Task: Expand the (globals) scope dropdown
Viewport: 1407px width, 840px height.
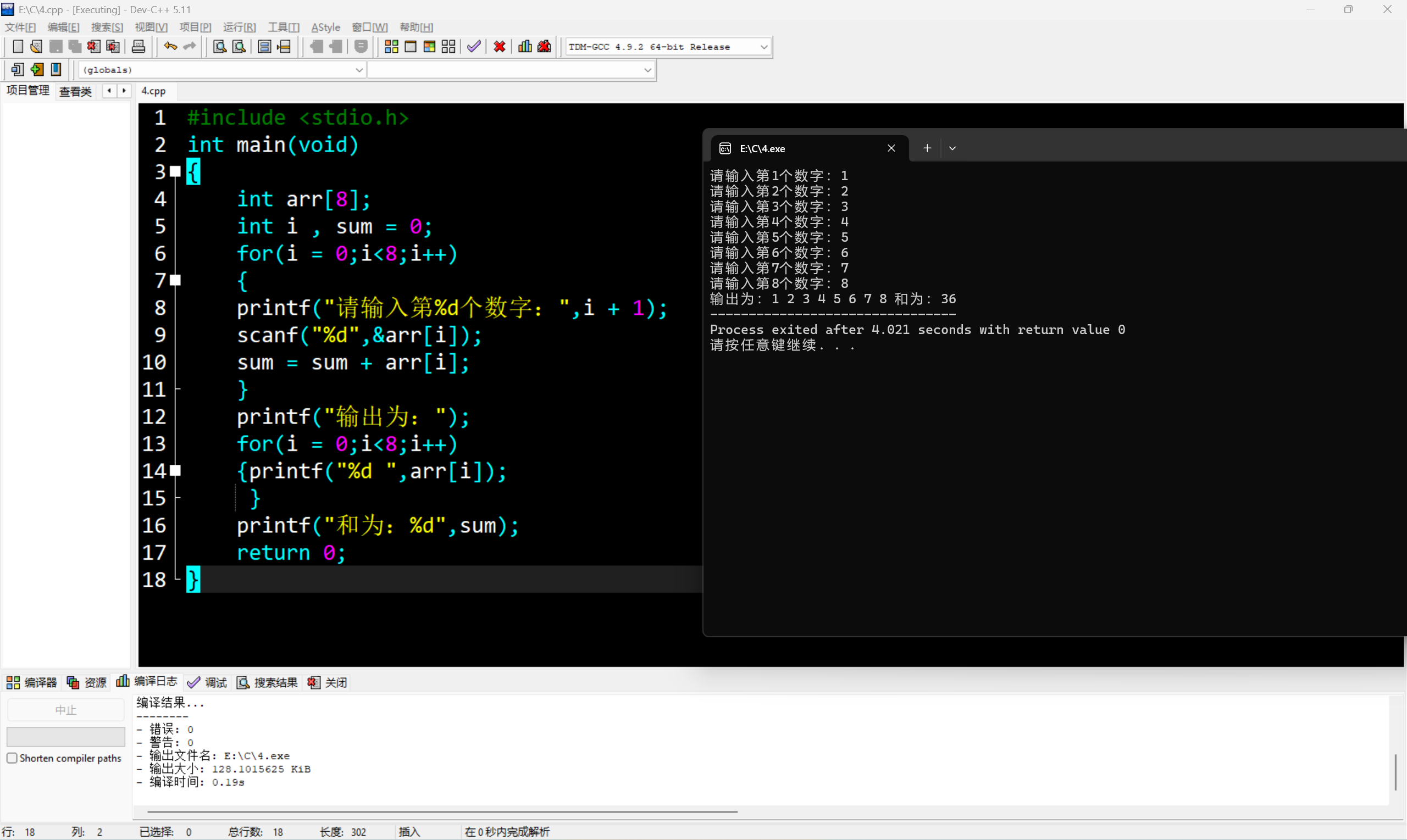Action: 358,70
